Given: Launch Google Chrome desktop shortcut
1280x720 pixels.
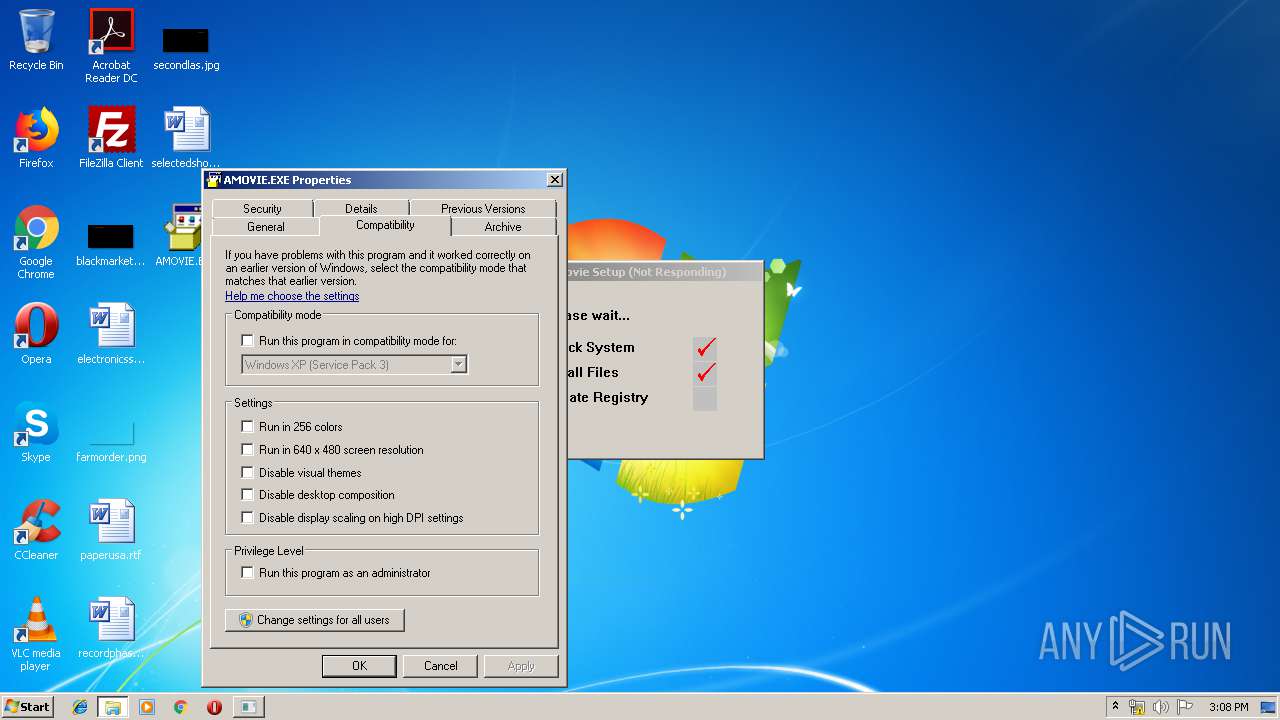Looking at the screenshot, I should coord(36,242).
